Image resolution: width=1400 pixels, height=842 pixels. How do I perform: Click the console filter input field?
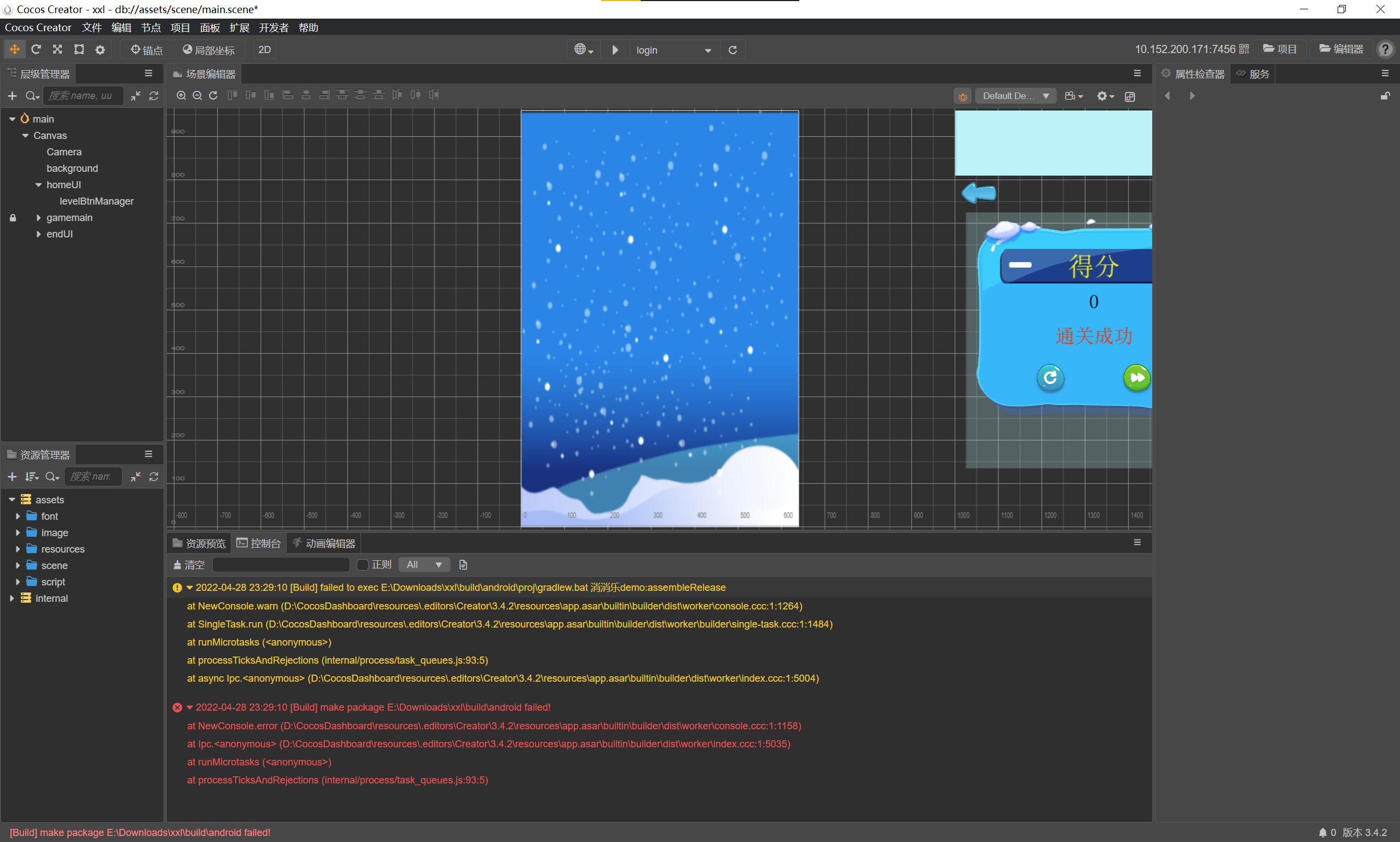[x=281, y=565]
